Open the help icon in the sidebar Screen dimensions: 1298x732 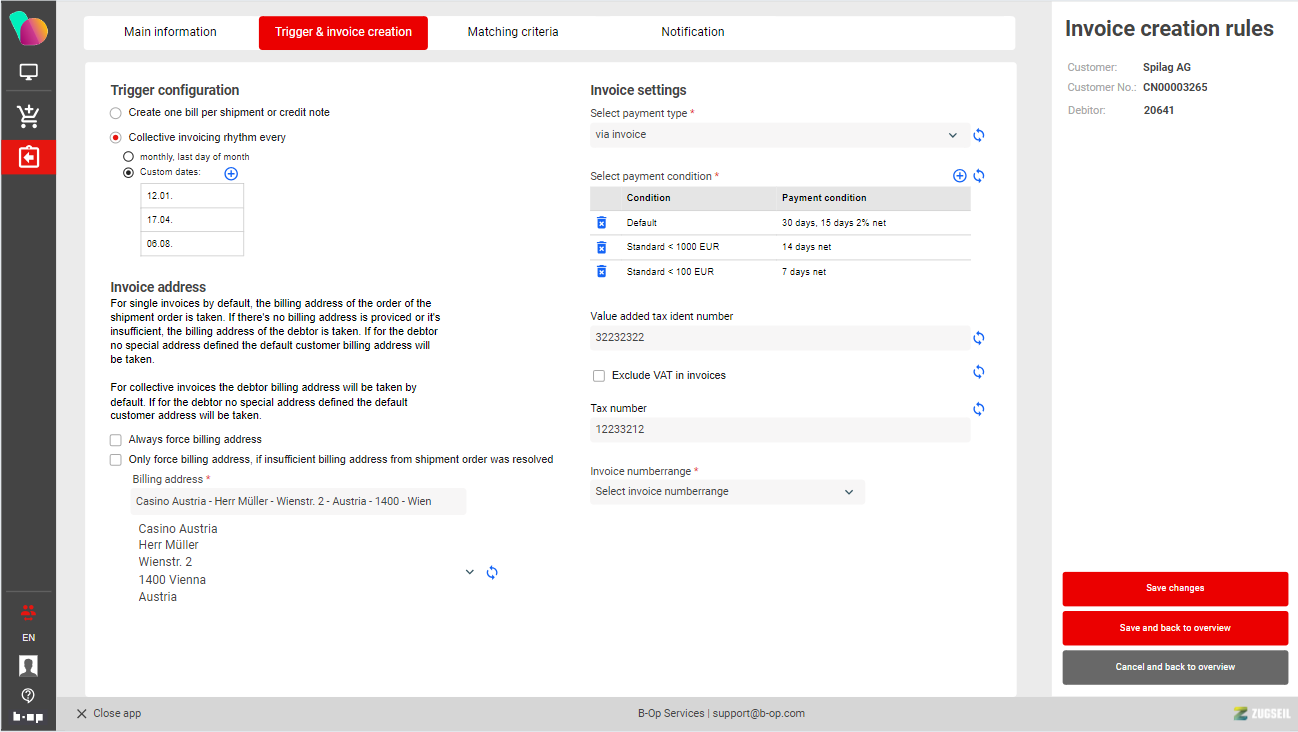coord(28,695)
